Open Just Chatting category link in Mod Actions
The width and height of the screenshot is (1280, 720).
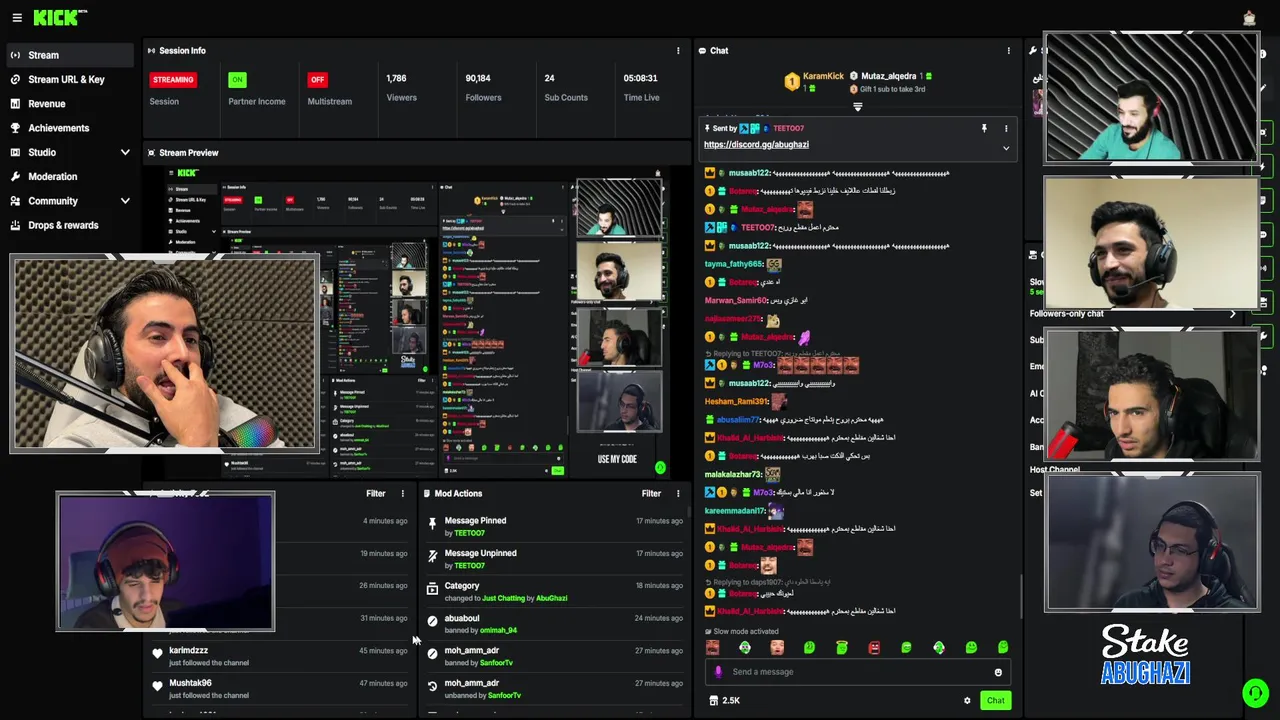click(503, 598)
